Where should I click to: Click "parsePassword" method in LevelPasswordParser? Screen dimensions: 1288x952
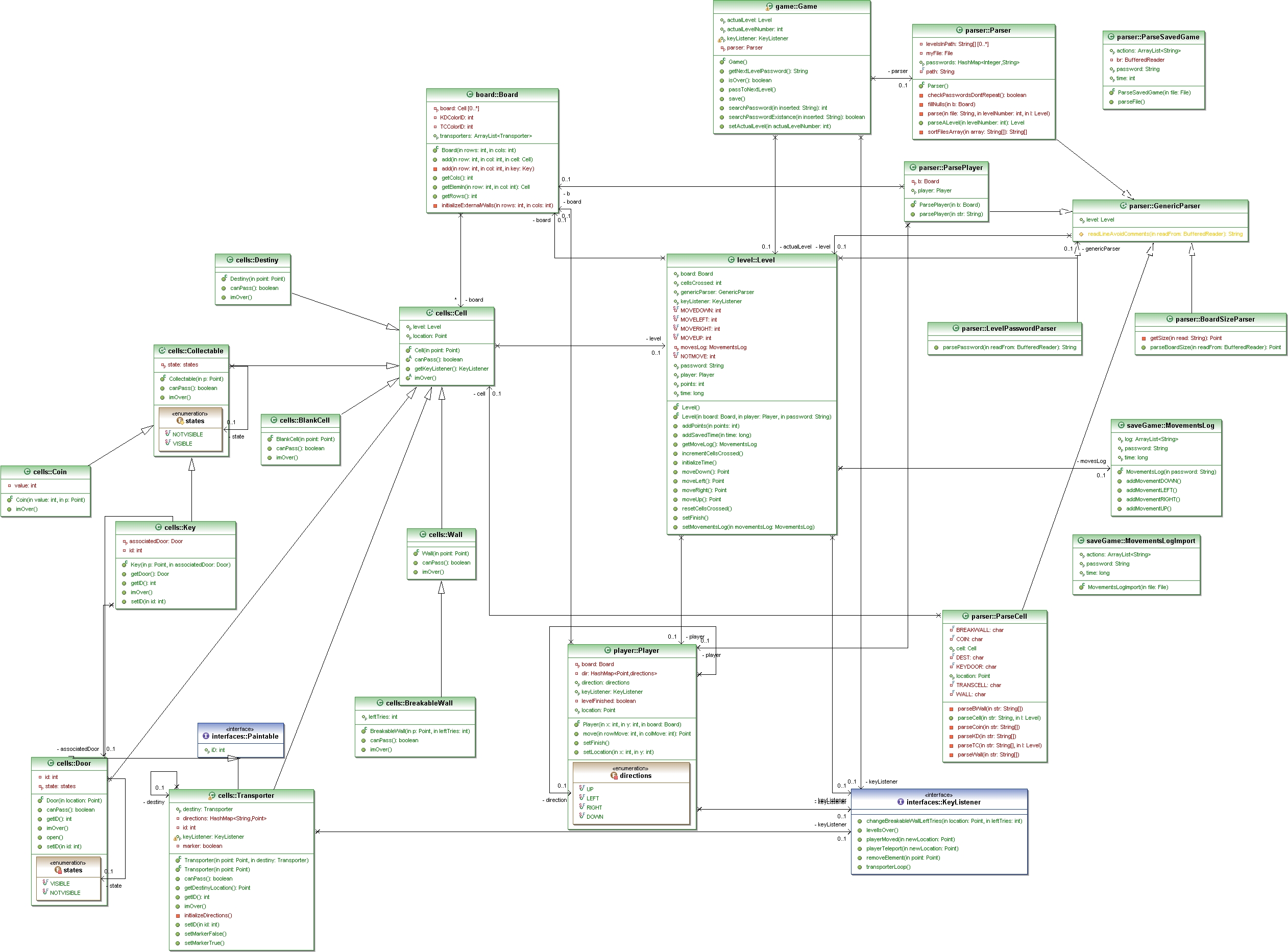[x=1009, y=348]
